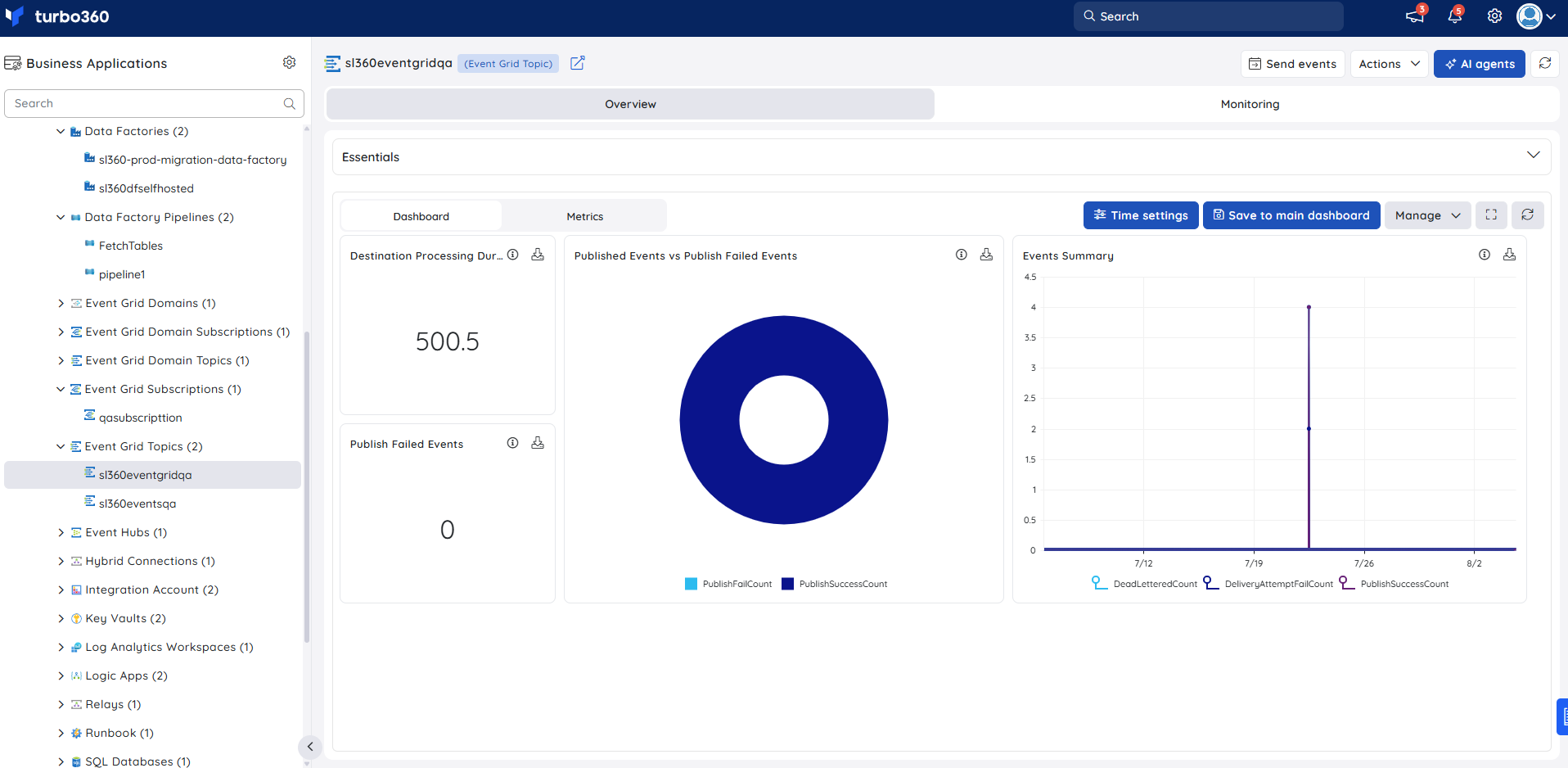Open settings gear in top bar
Screen dimensions: 1568x768
[1494, 16]
